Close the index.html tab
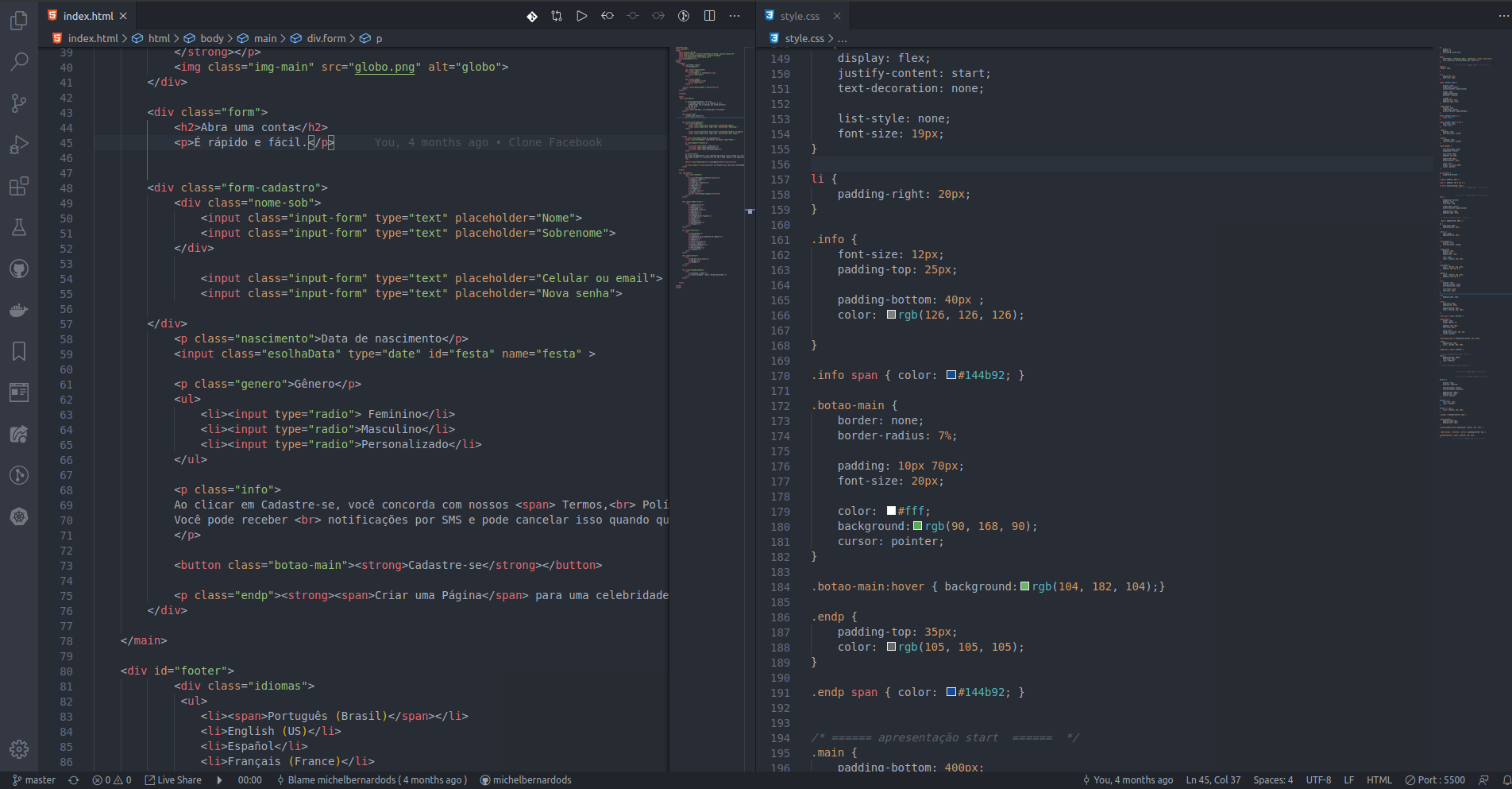1512x789 pixels. [x=123, y=16]
